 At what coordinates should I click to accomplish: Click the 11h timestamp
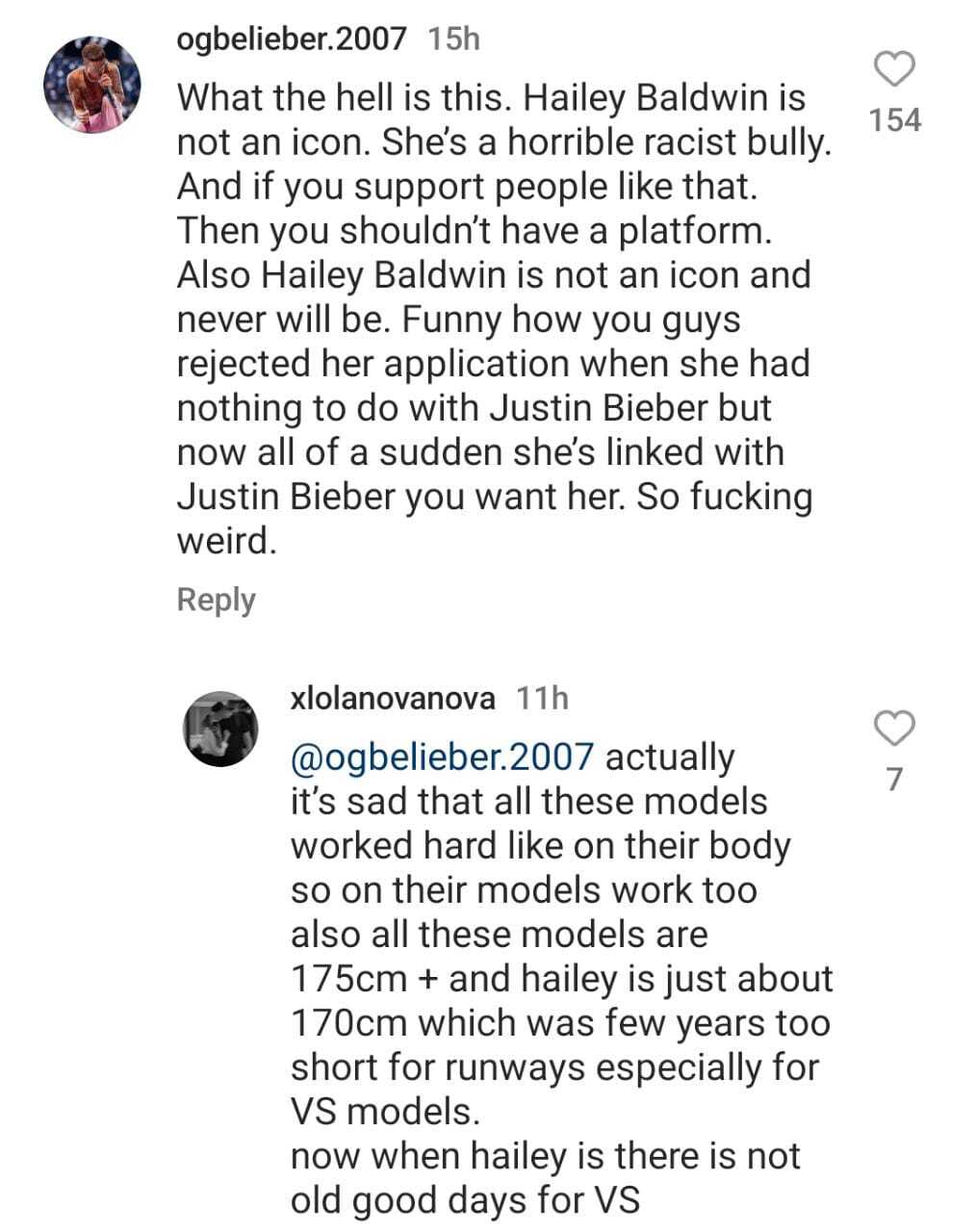(542, 698)
